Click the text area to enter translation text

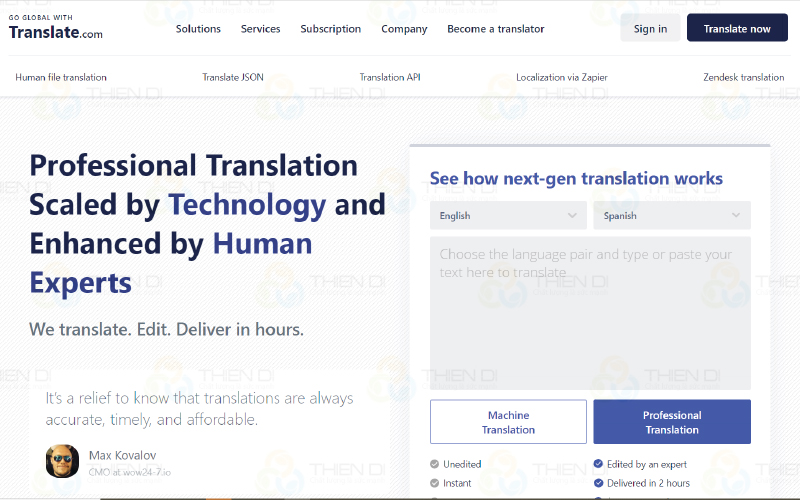pyautogui.click(x=590, y=312)
